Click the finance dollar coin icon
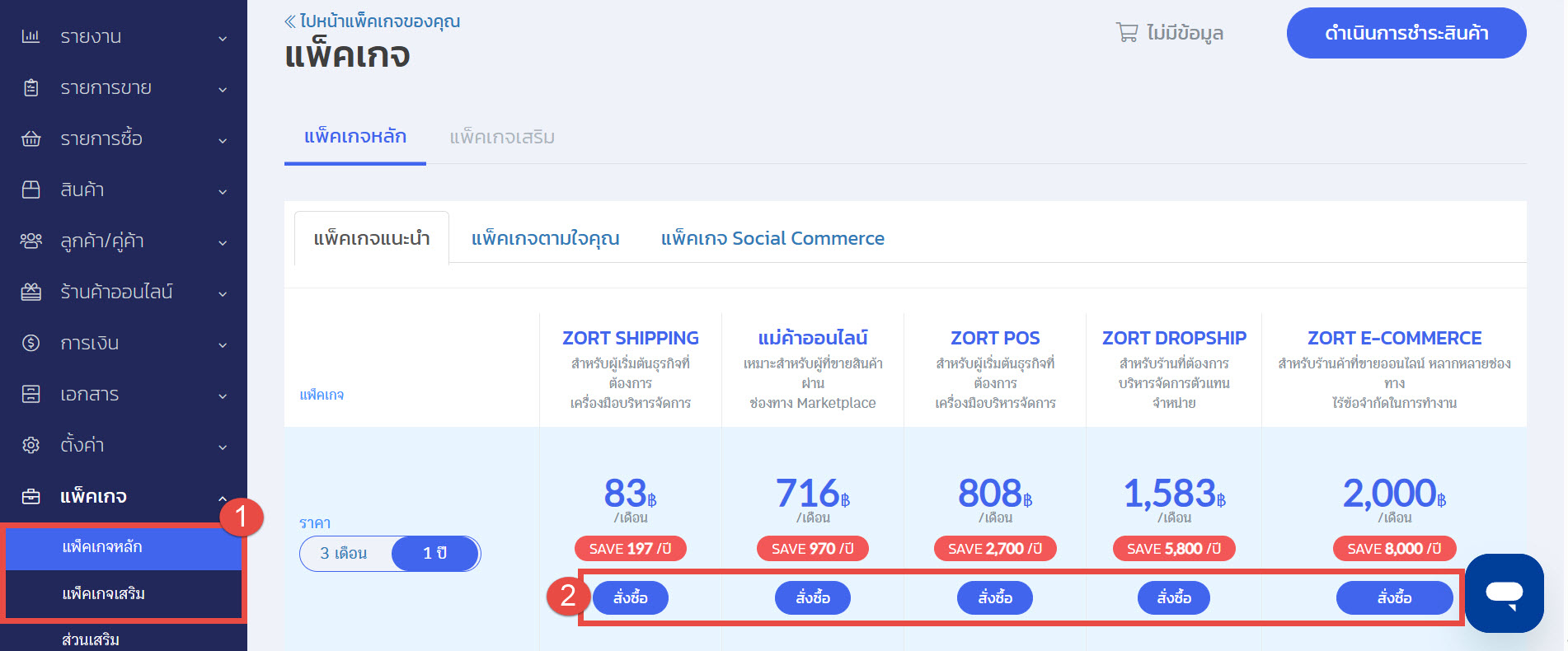This screenshot has width=1568, height=651. pyautogui.click(x=31, y=343)
